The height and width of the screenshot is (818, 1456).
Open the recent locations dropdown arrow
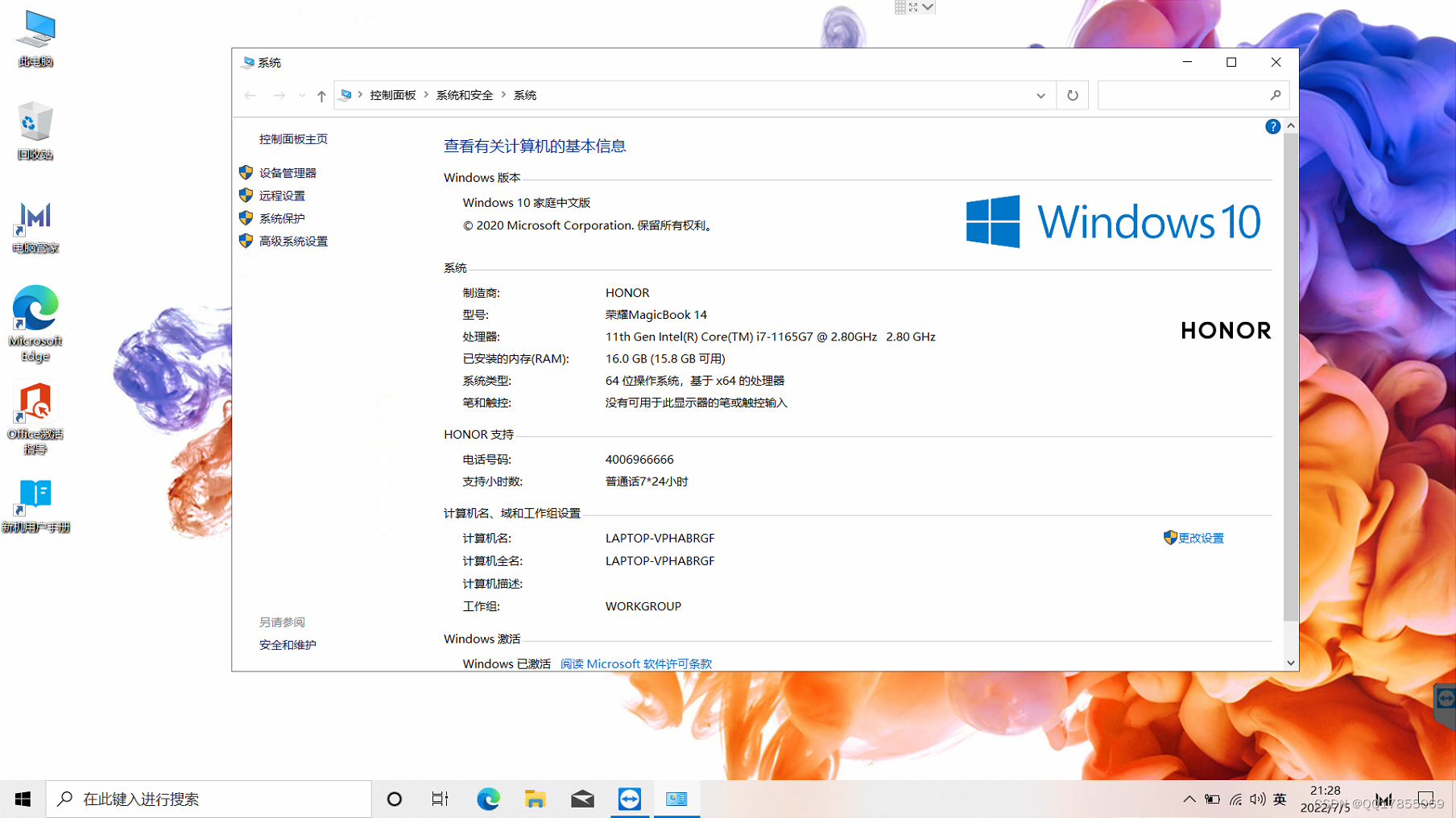pyautogui.click(x=302, y=95)
